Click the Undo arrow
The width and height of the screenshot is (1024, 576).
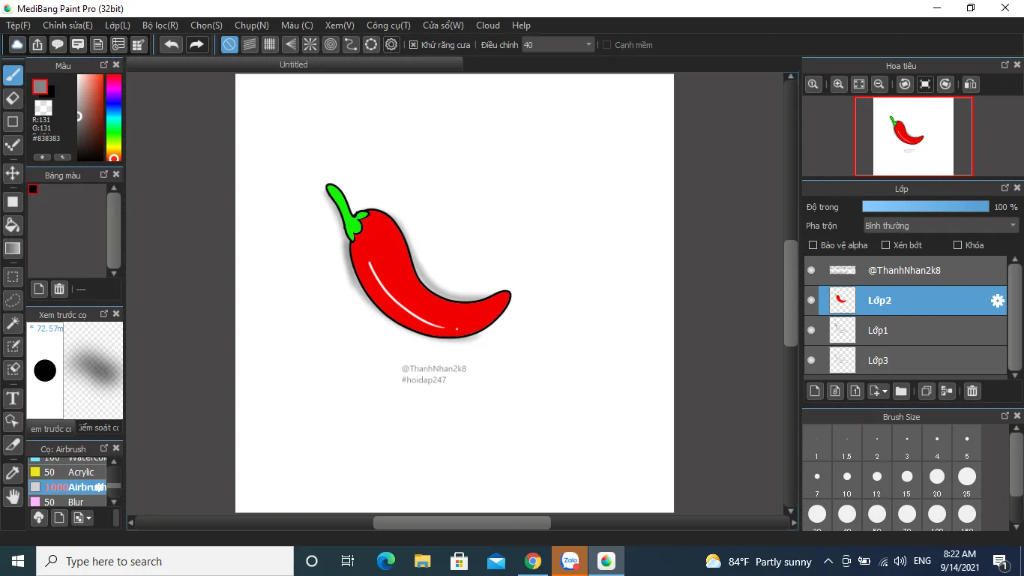tap(171, 44)
